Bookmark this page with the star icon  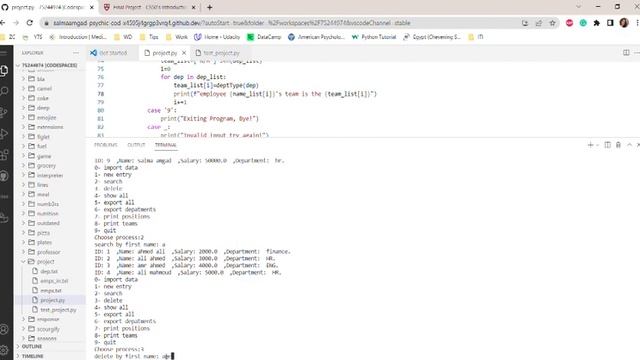pos(553,23)
